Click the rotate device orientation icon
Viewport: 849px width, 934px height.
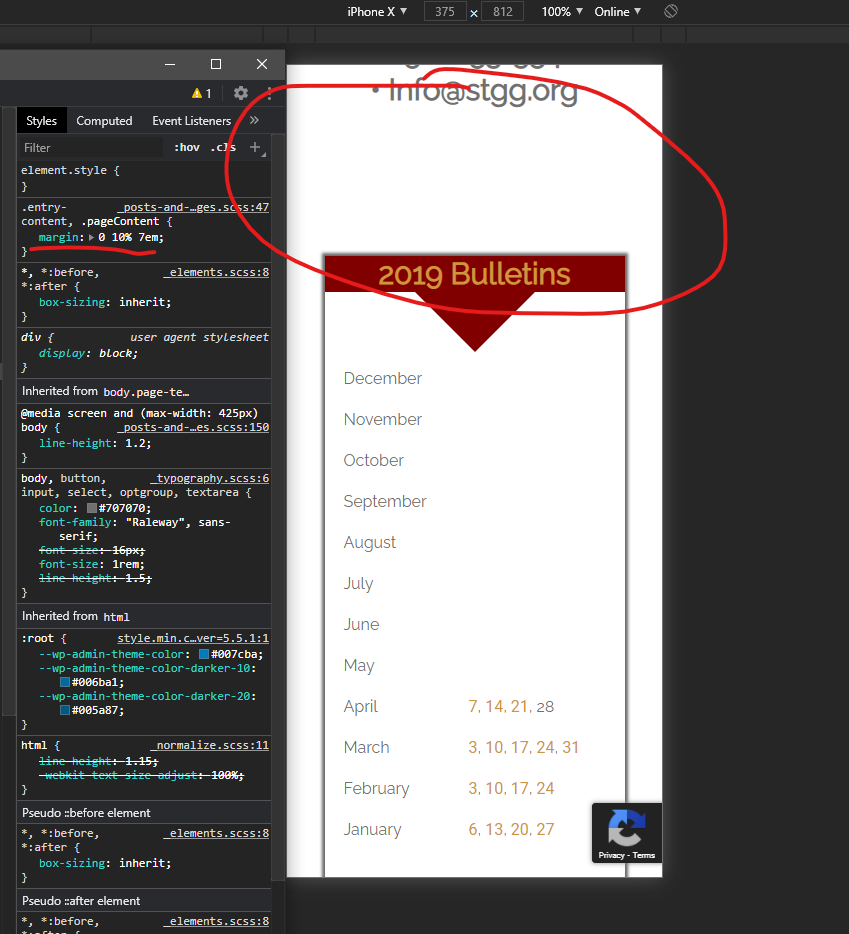pos(671,11)
